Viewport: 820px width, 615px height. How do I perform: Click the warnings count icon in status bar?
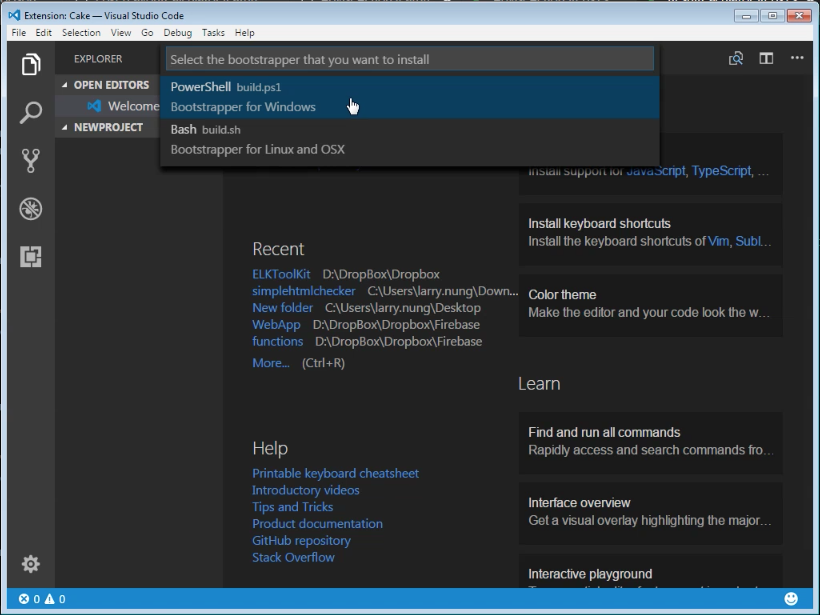(x=50, y=599)
